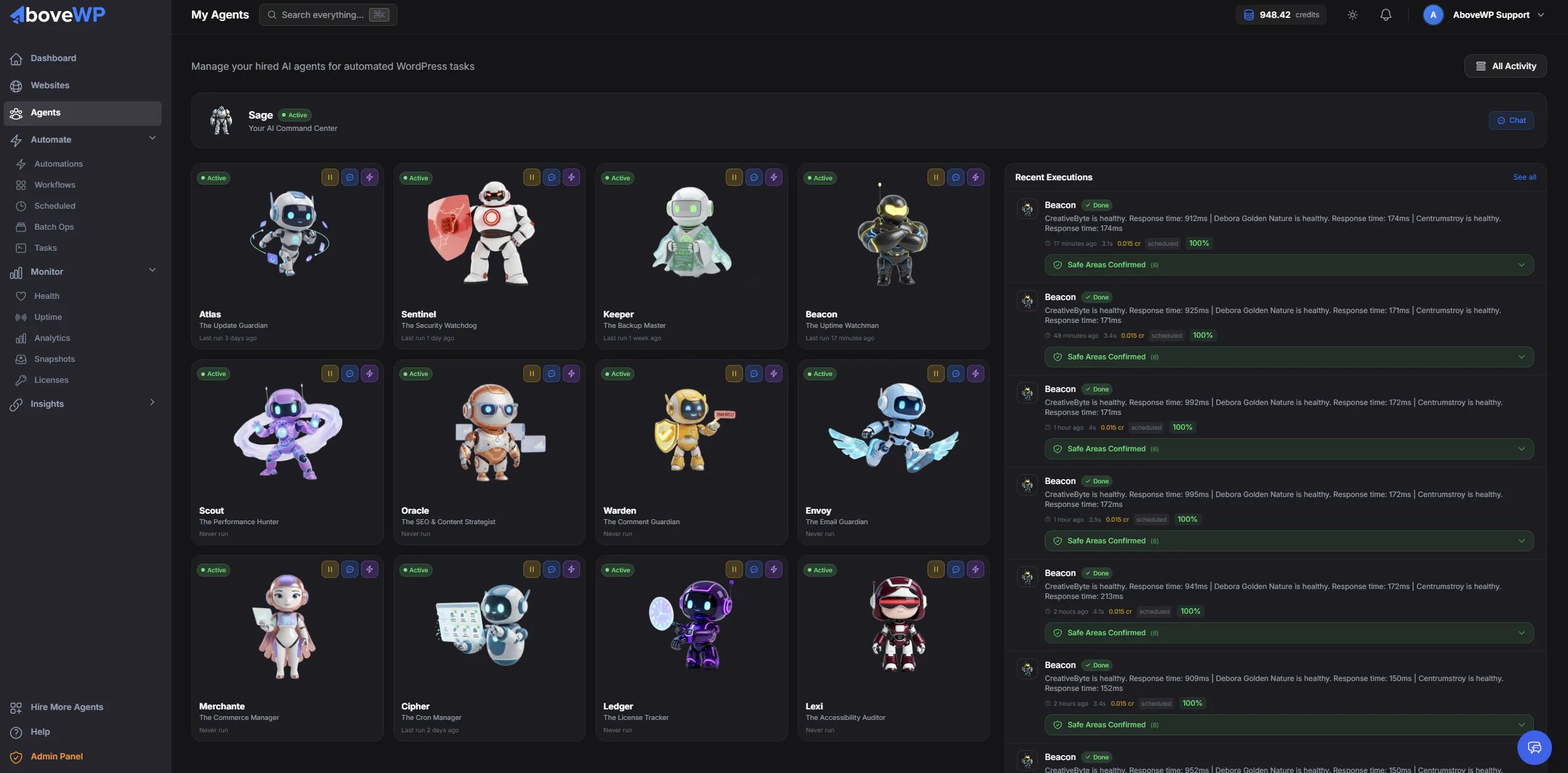This screenshot has width=1568, height=773.
Task: Open AboveWP Support account dropdown
Action: click(x=1499, y=15)
